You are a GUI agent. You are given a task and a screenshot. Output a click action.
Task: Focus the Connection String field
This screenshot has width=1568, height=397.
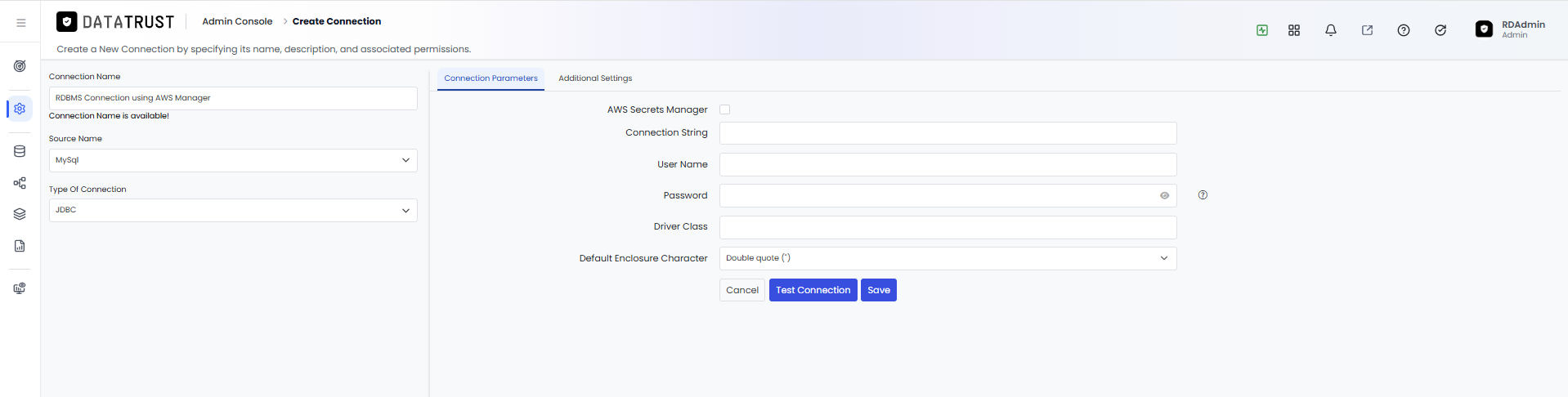(x=948, y=133)
